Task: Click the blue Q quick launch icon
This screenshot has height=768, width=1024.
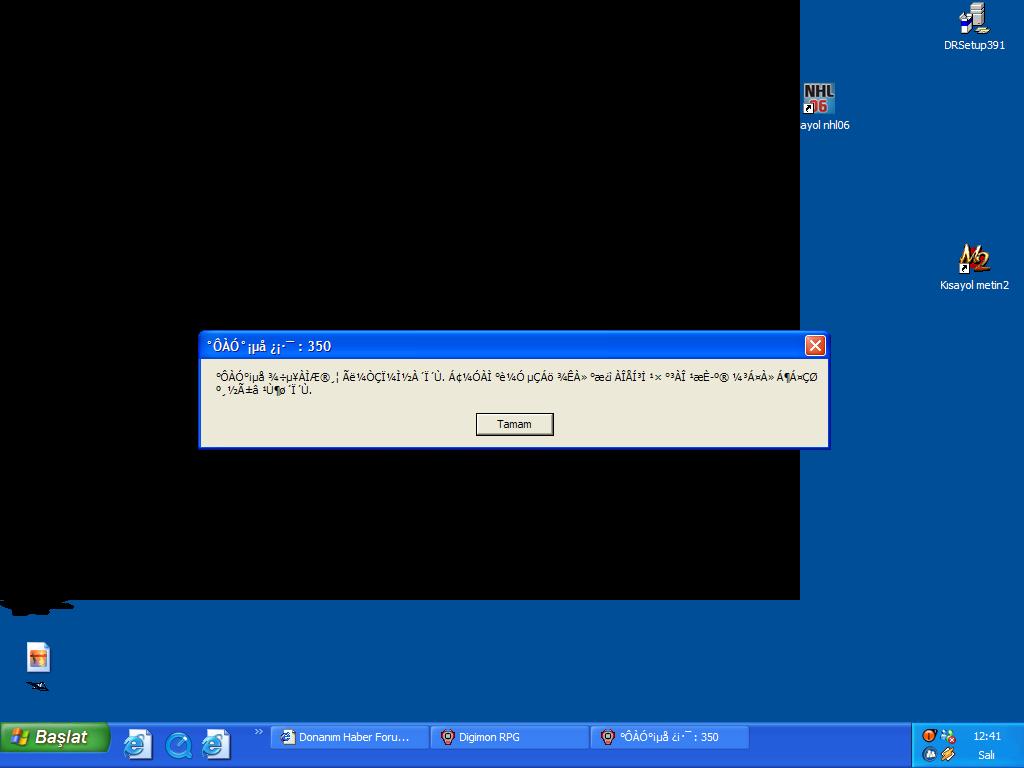Action: tap(178, 745)
